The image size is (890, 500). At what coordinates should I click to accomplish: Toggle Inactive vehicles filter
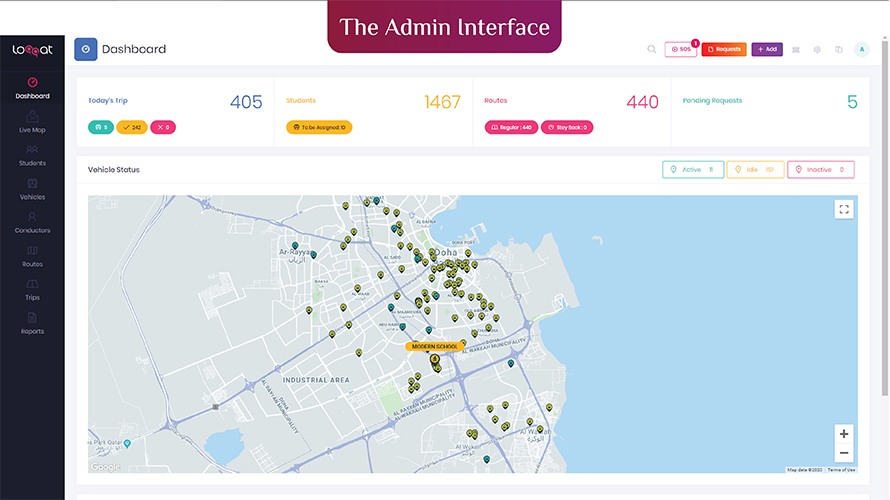820,170
